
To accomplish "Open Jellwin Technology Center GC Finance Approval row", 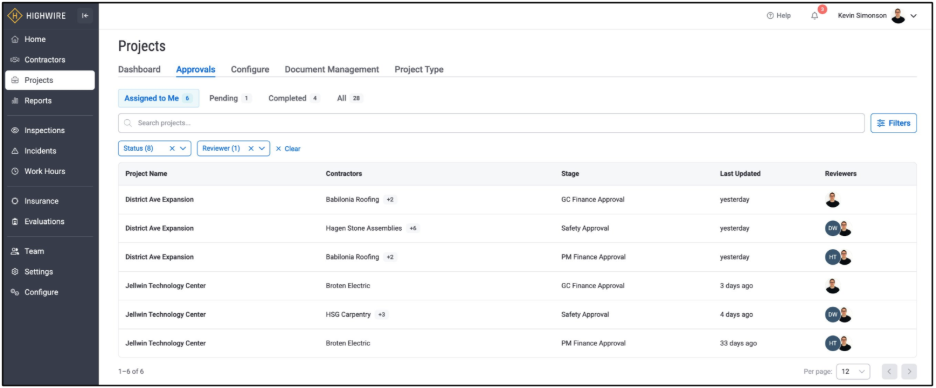I will (x=517, y=286).
